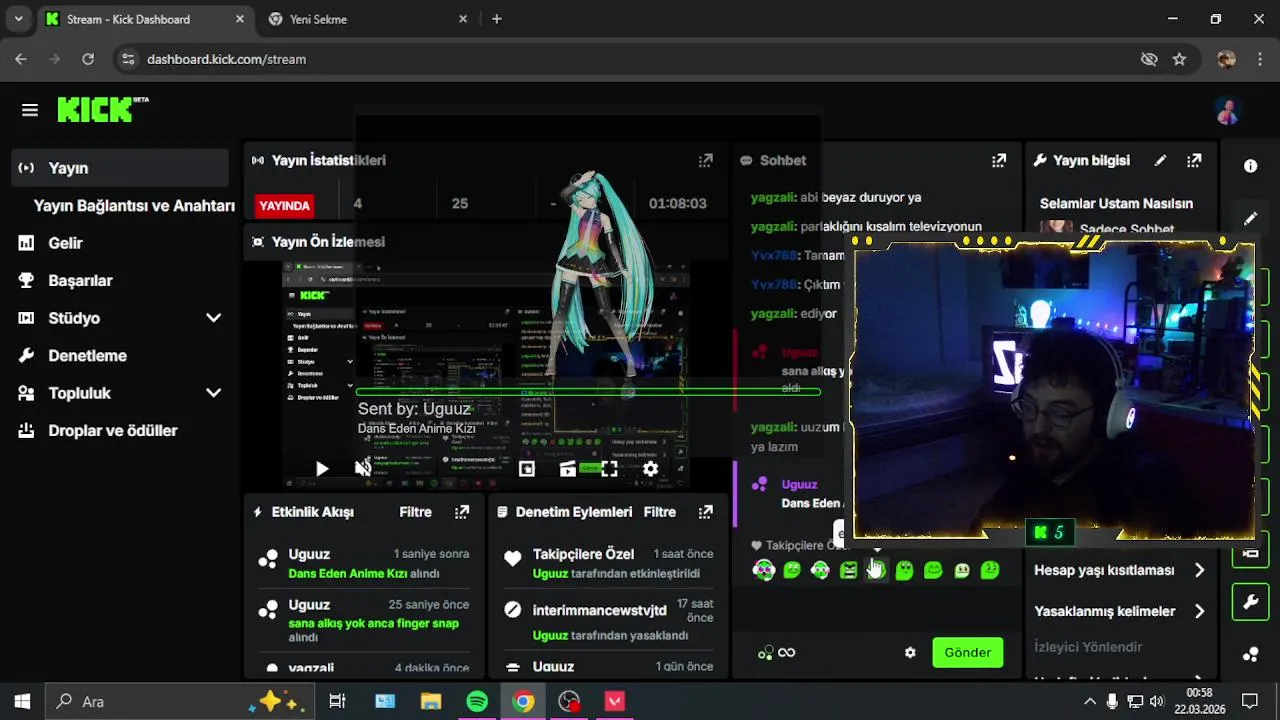Open Yayın Bağlantısı ve Anahtarı
Screen dimensions: 1280x720
pos(134,206)
